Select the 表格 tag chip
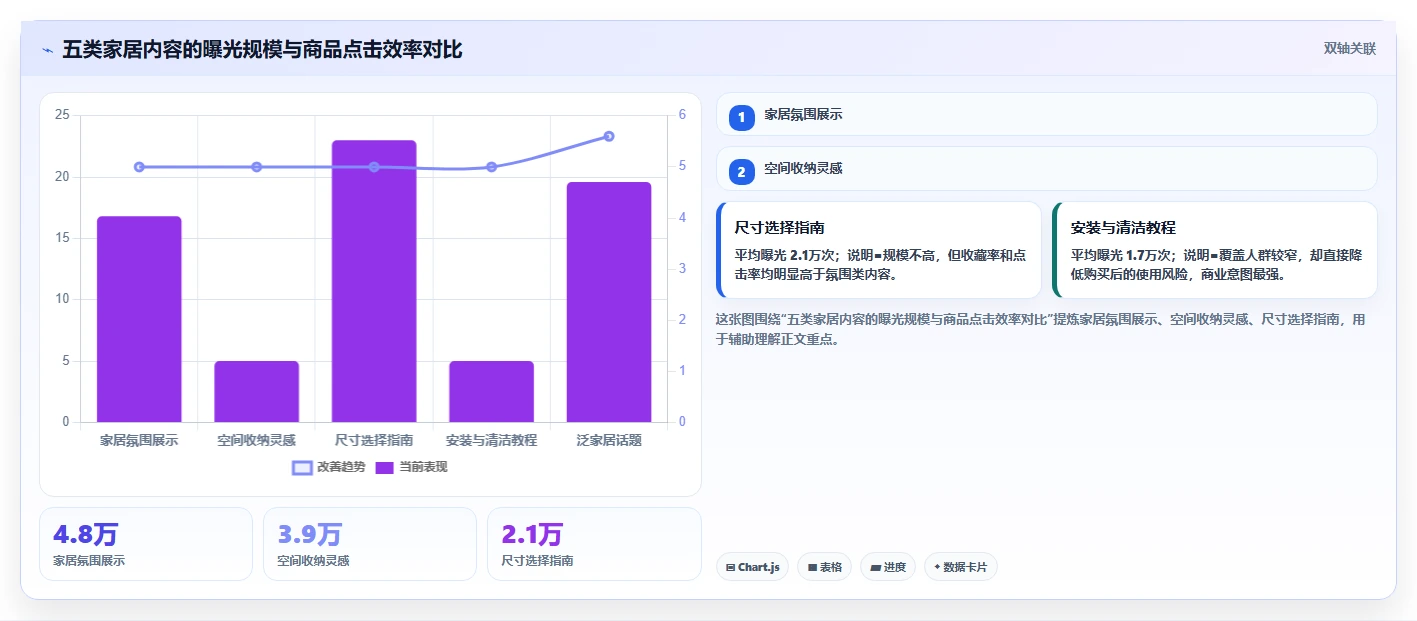 [824, 567]
